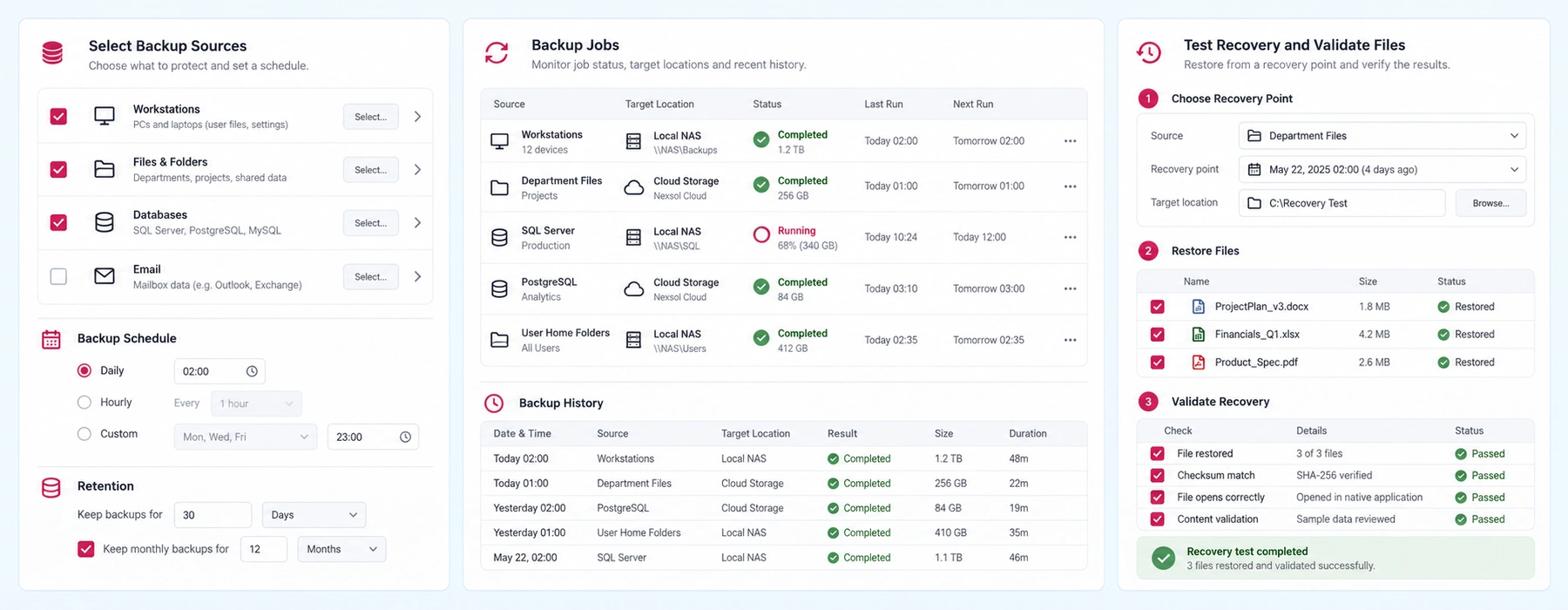Click the calendar icon beside Backup Schedule
The height and width of the screenshot is (610, 1568).
[51, 339]
